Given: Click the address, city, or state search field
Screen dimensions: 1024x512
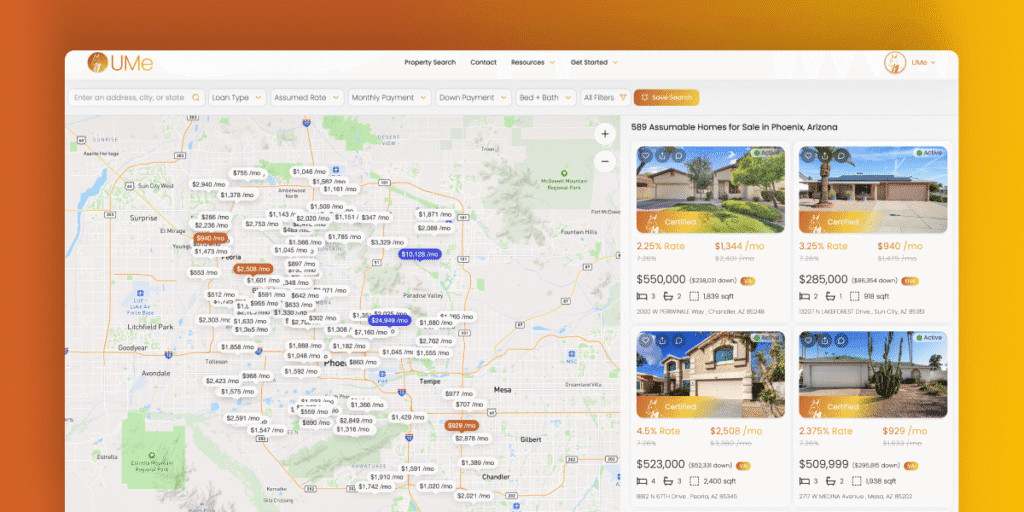Looking at the screenshot, I should tap(128, 98).
